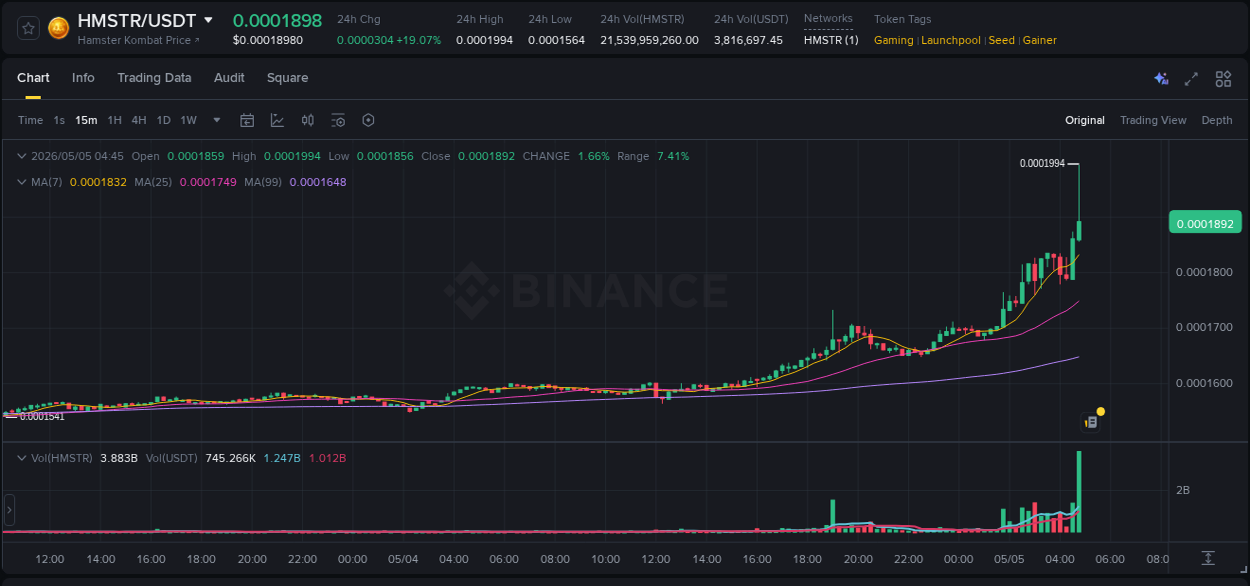Screen dimensions: 1250x586
Task: Click the MA(99) indicator label
Action: point(265,182)
